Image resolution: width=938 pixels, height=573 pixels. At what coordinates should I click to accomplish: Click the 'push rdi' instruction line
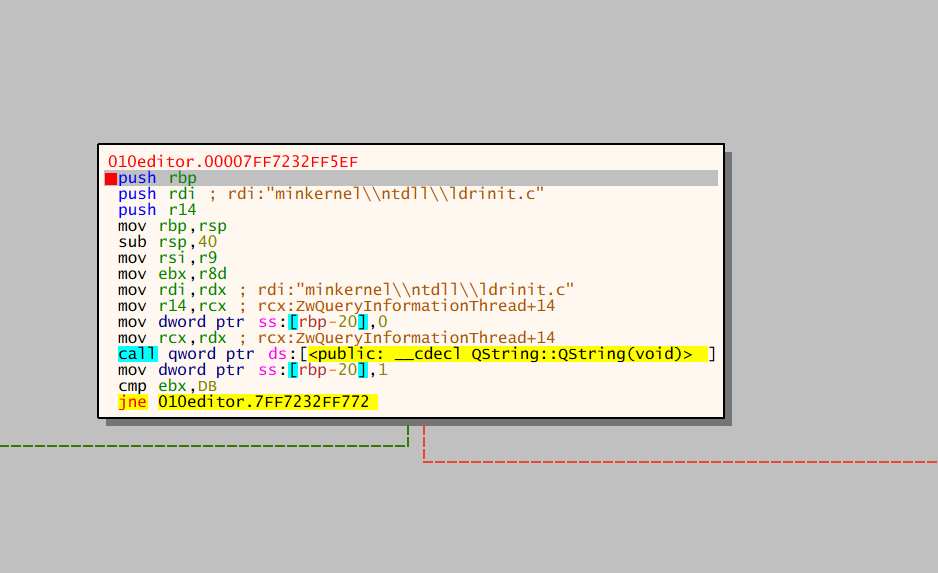[x=331, y=194]
